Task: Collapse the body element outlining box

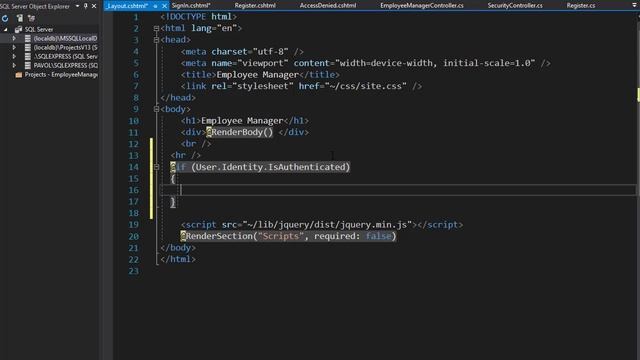Action: tap(156, 109)
